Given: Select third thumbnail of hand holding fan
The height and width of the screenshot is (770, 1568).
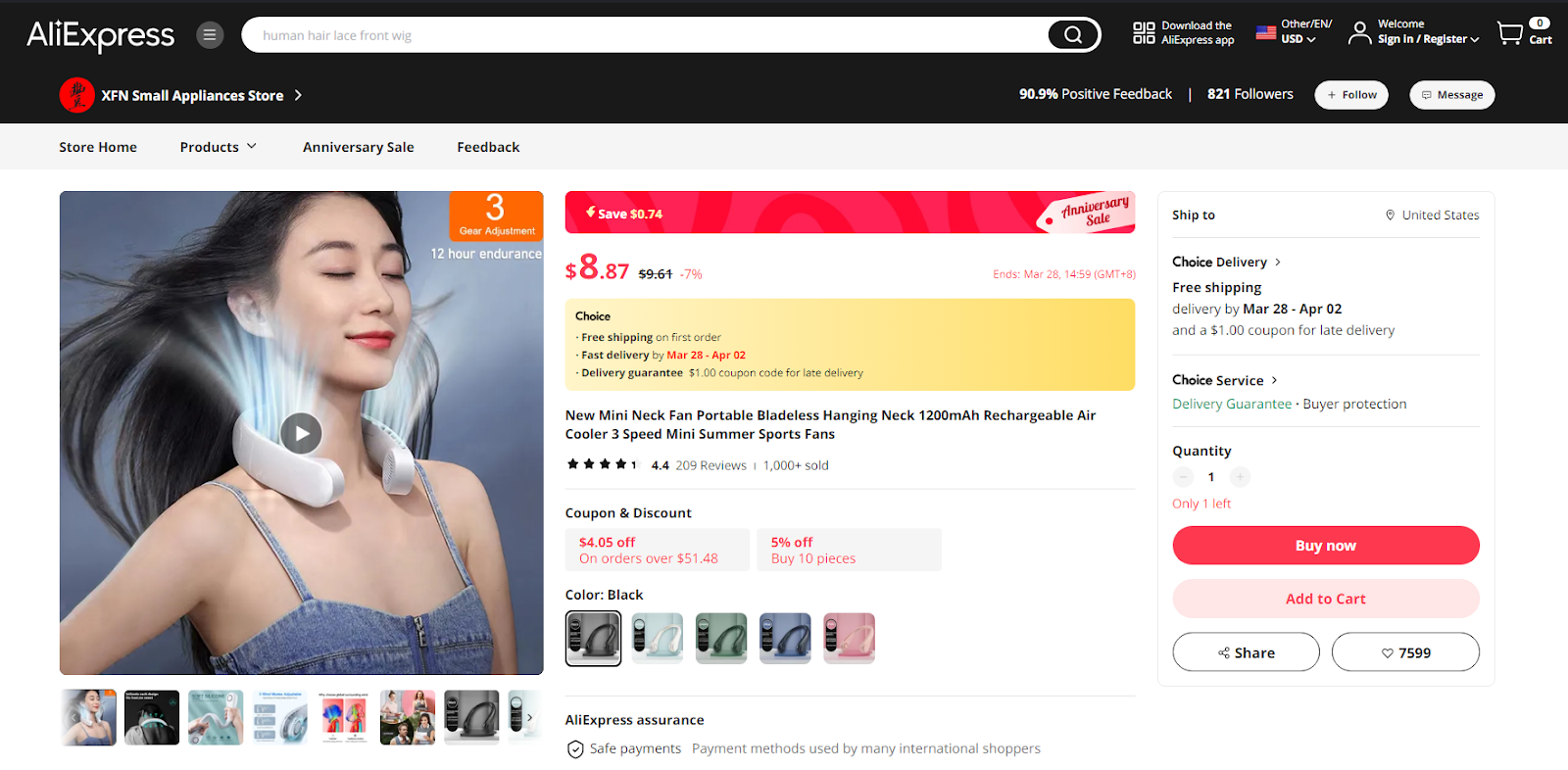Looking at the screenshot, I should pyautogui.click(x=216, y=717).
